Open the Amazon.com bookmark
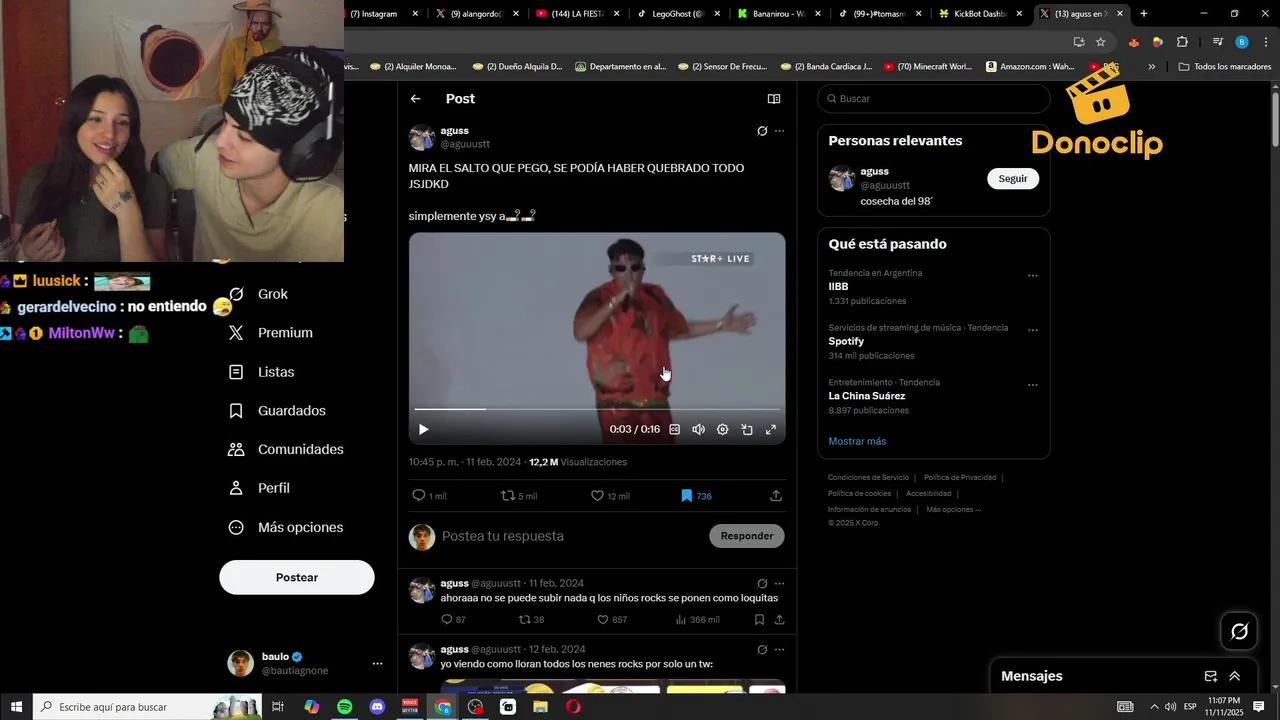The width and height of the screenshot is (1280, 720). [x=1030, y=67]
